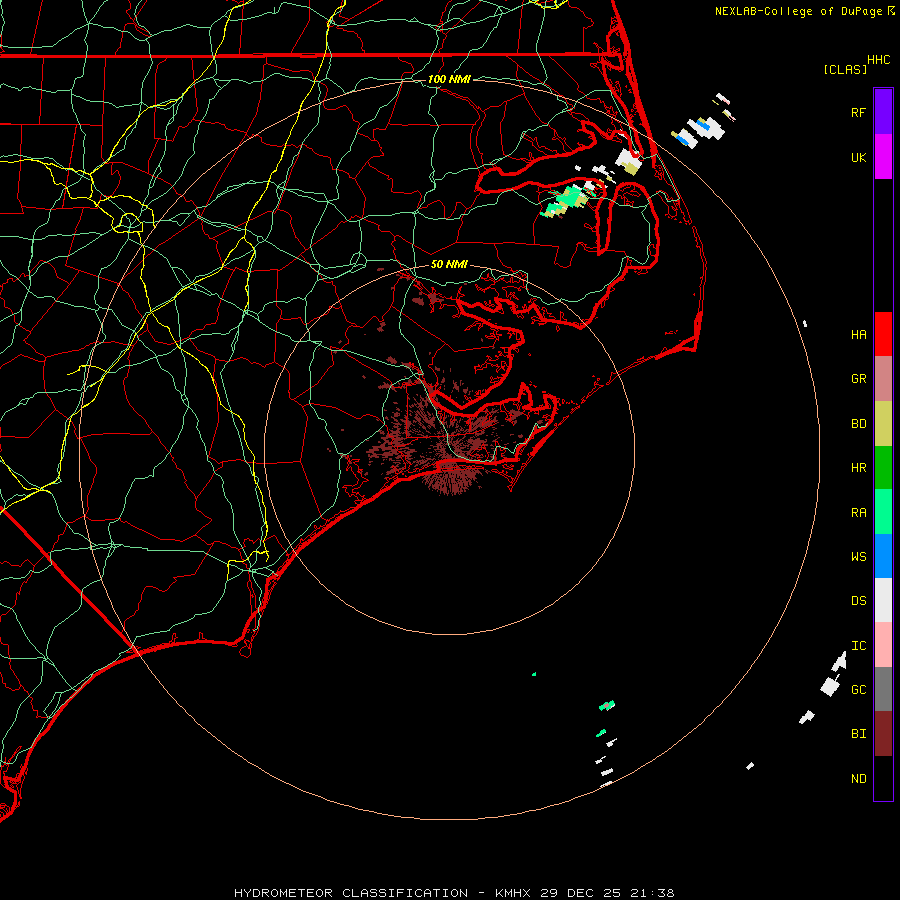Click the GR legend label
The image size is (900, 900).
(858, 379)
